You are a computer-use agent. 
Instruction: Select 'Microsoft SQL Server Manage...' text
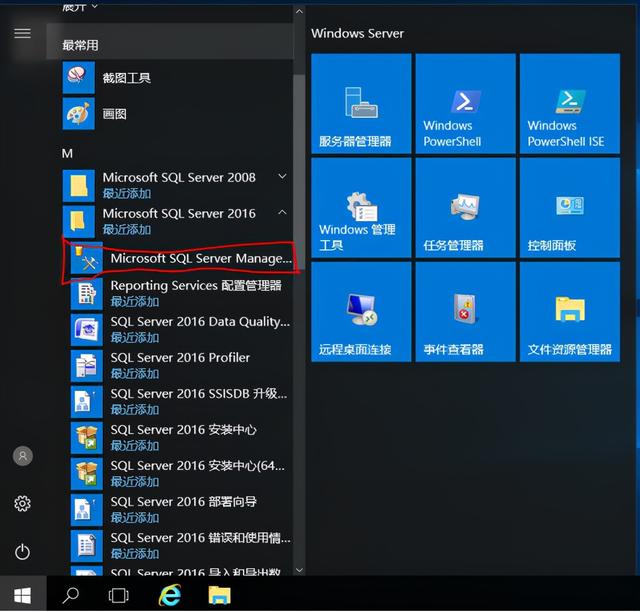201,258
